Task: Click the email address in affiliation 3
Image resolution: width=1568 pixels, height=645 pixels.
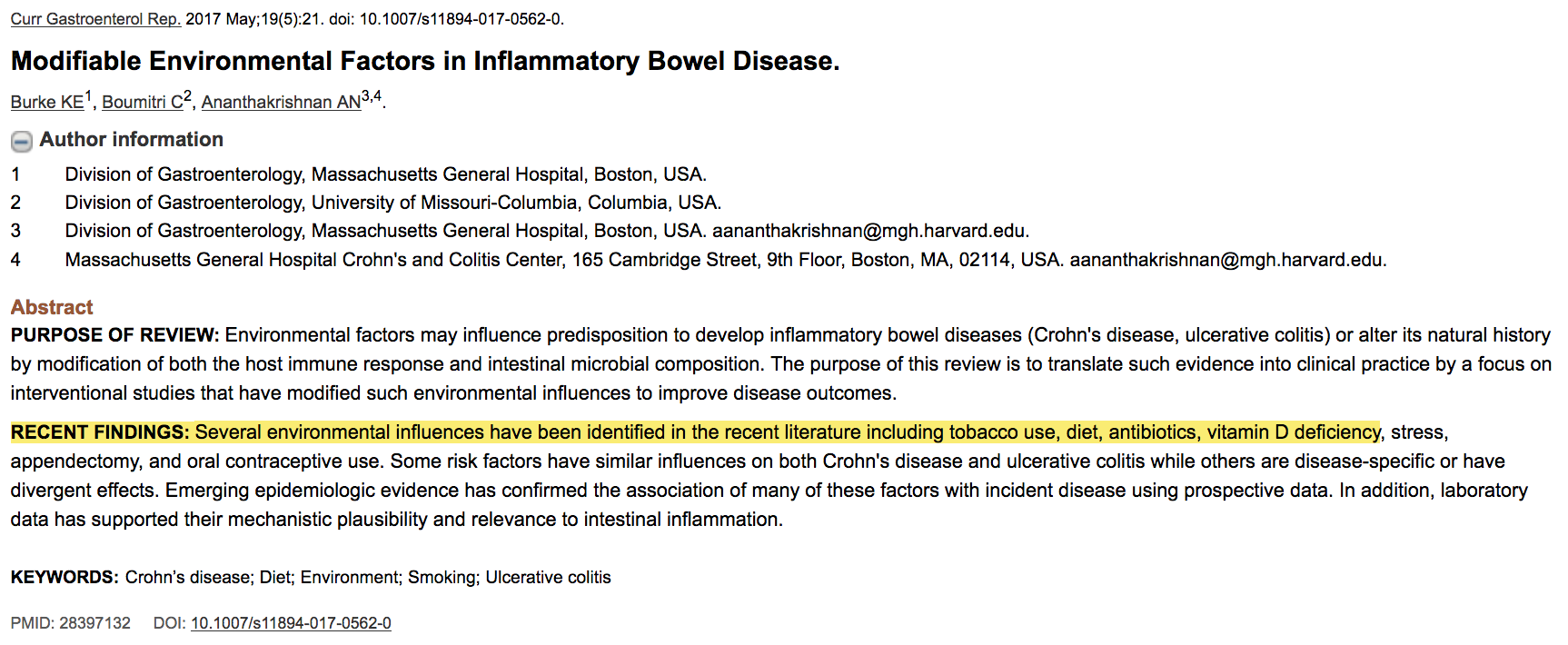Action: pos(869,231)
